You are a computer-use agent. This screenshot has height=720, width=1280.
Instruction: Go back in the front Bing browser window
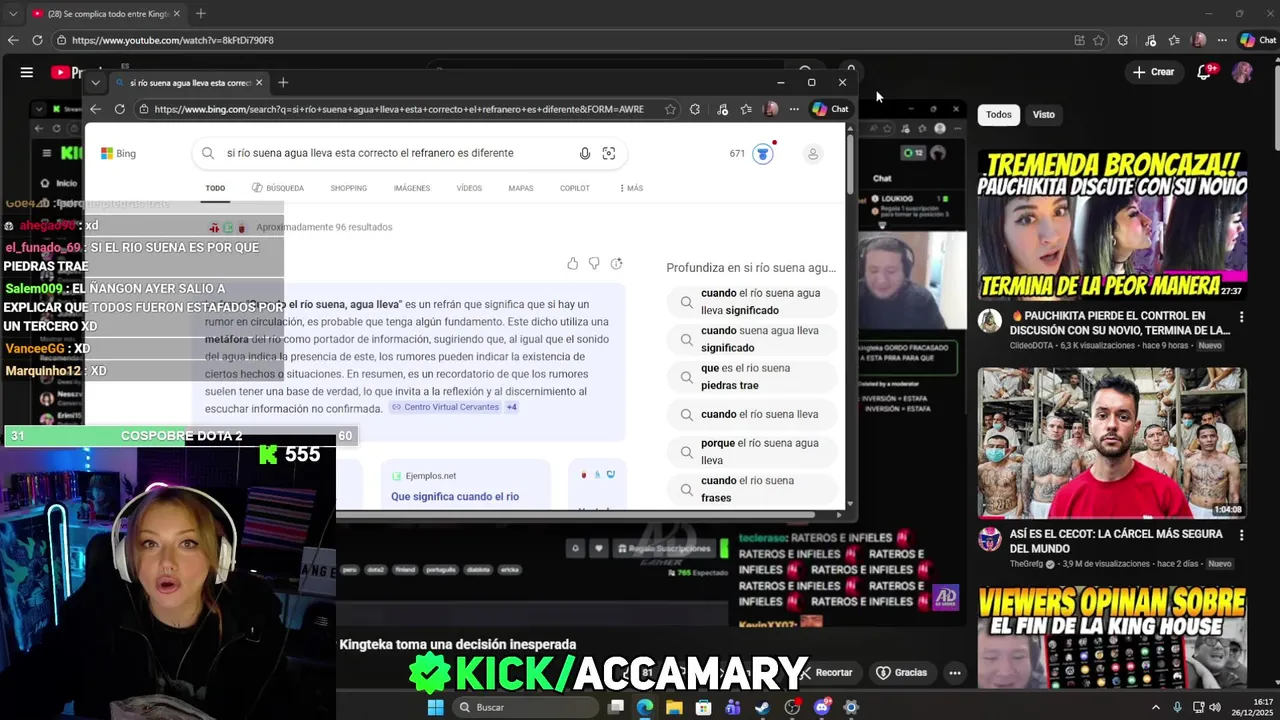tap(96, 109)
